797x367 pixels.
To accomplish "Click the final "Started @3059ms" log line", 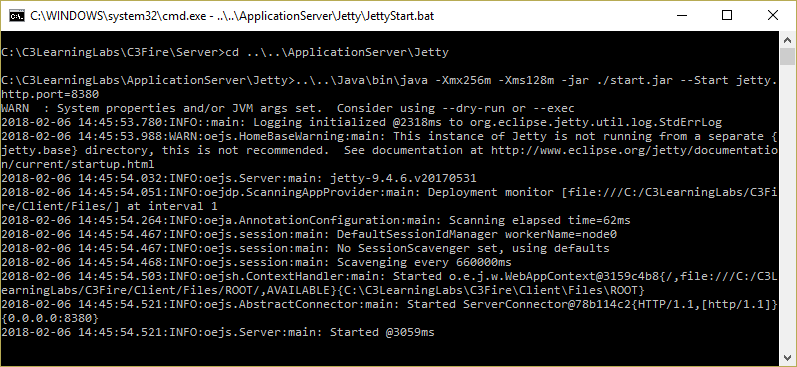I will (x=218, y=332).
